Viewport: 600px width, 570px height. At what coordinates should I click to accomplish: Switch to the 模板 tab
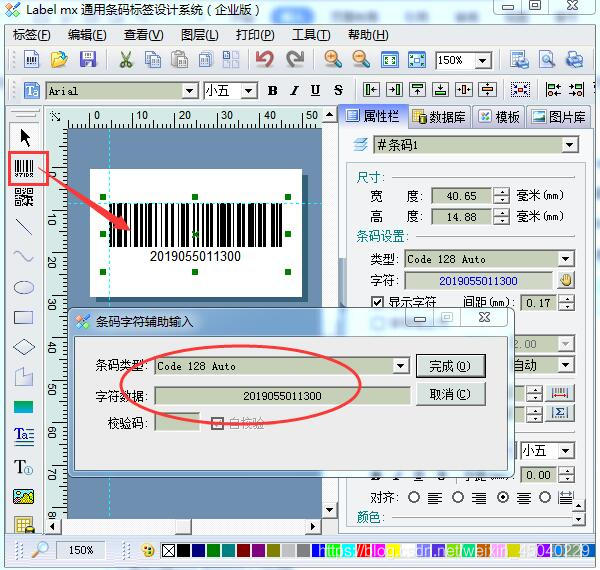(500, 116)
